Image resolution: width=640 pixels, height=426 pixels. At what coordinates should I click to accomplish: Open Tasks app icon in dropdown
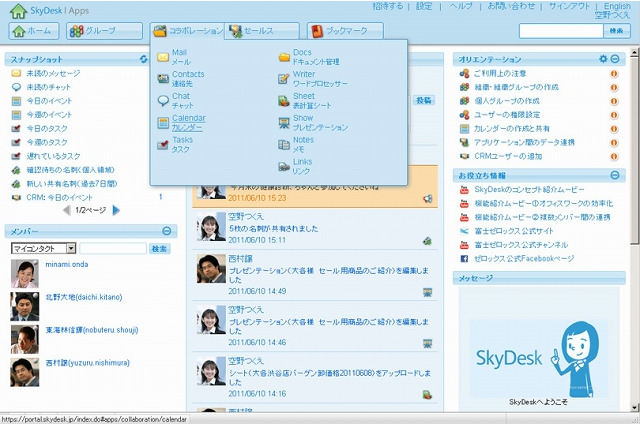(x=163, y=144)
